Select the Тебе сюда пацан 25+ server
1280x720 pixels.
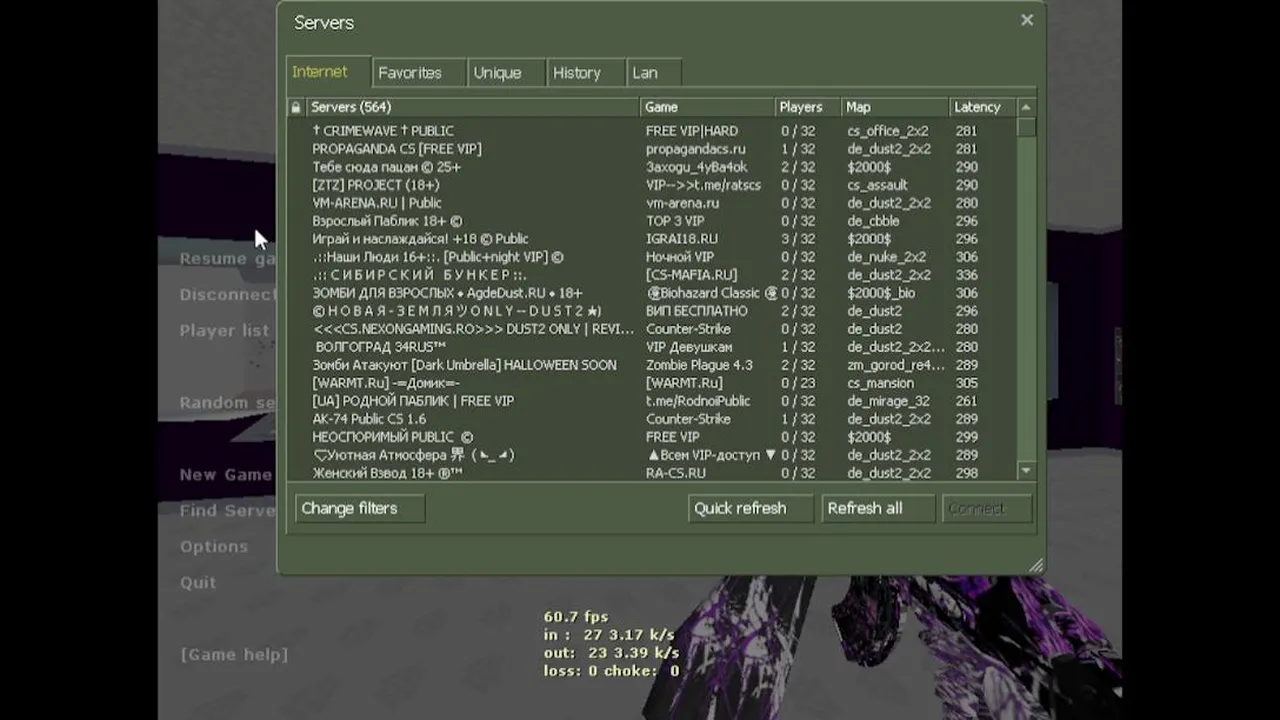coord(650,167)
